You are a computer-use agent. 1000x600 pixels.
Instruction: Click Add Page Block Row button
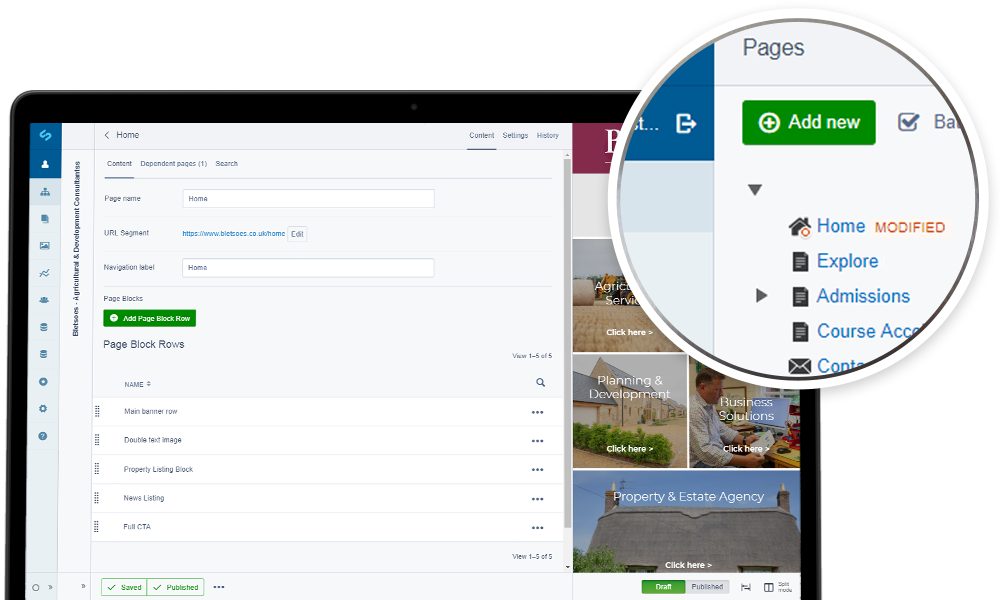click(x=150, y=318)
